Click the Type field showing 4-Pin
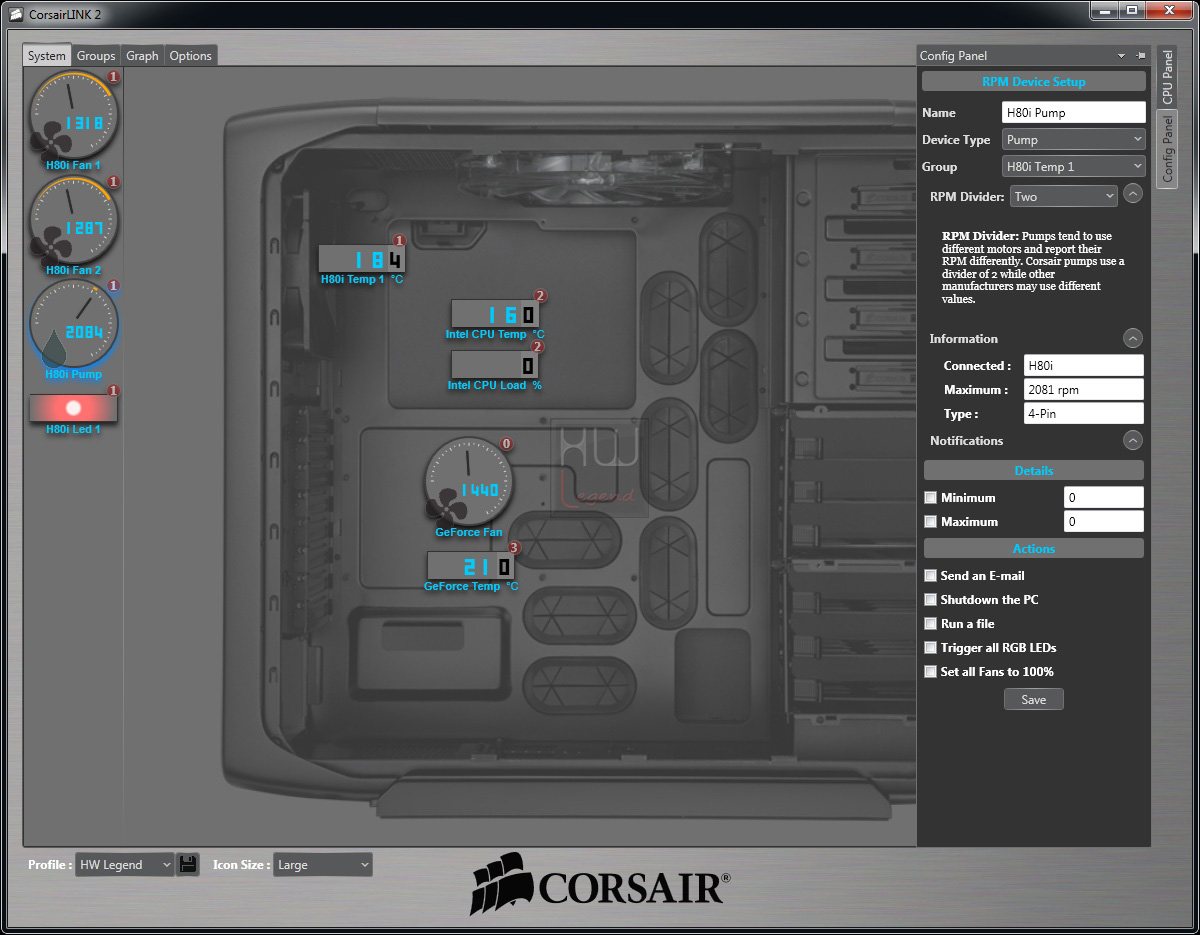Image resolution: width=1200 pixels, height=935 pixels. point(1084,413)
